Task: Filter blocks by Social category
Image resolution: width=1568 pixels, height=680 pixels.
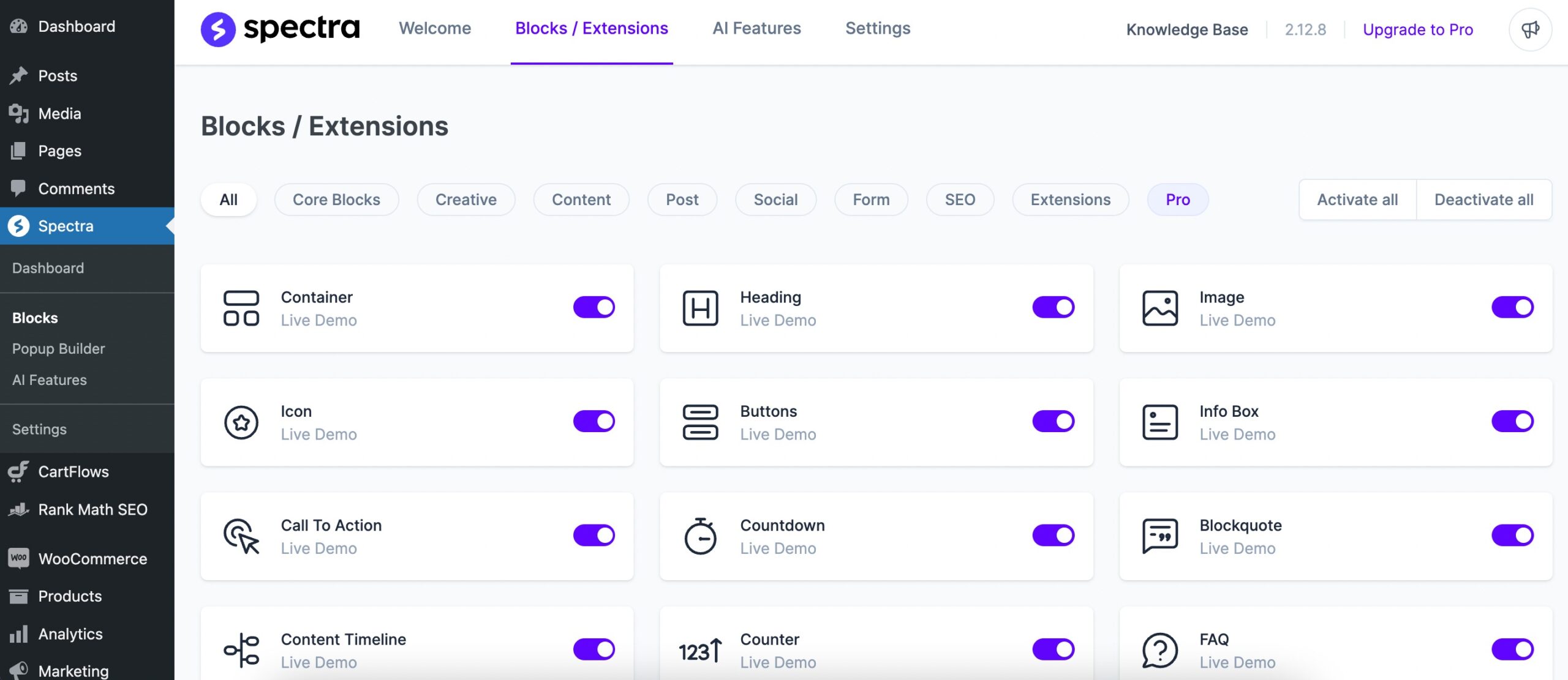Action: coord(775,200)
